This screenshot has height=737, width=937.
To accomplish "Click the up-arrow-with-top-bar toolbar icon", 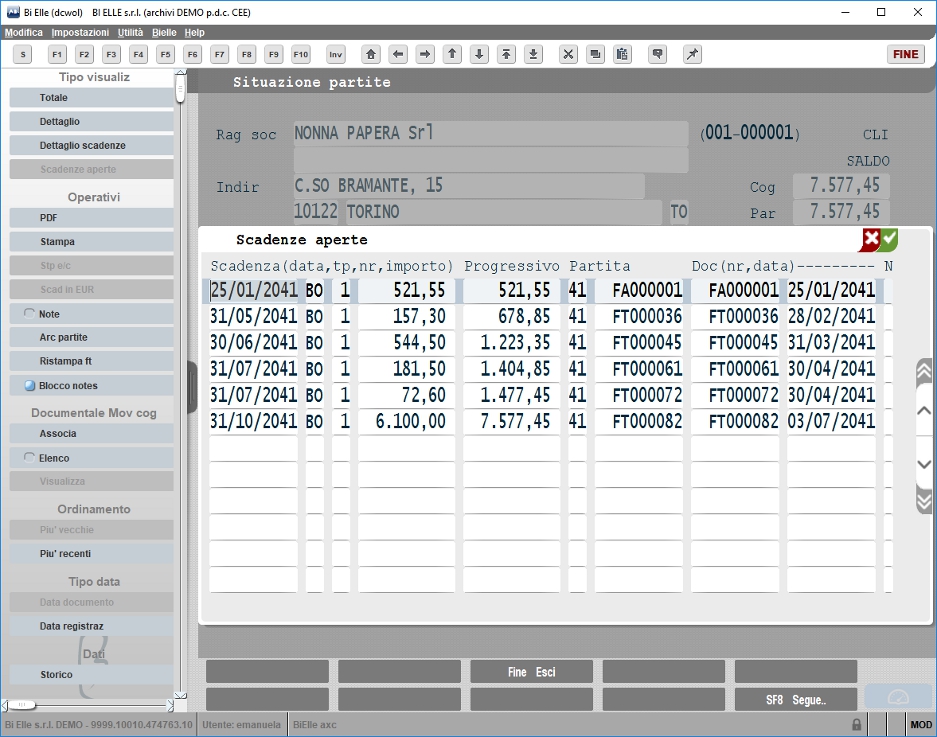I will click(506, 54).
